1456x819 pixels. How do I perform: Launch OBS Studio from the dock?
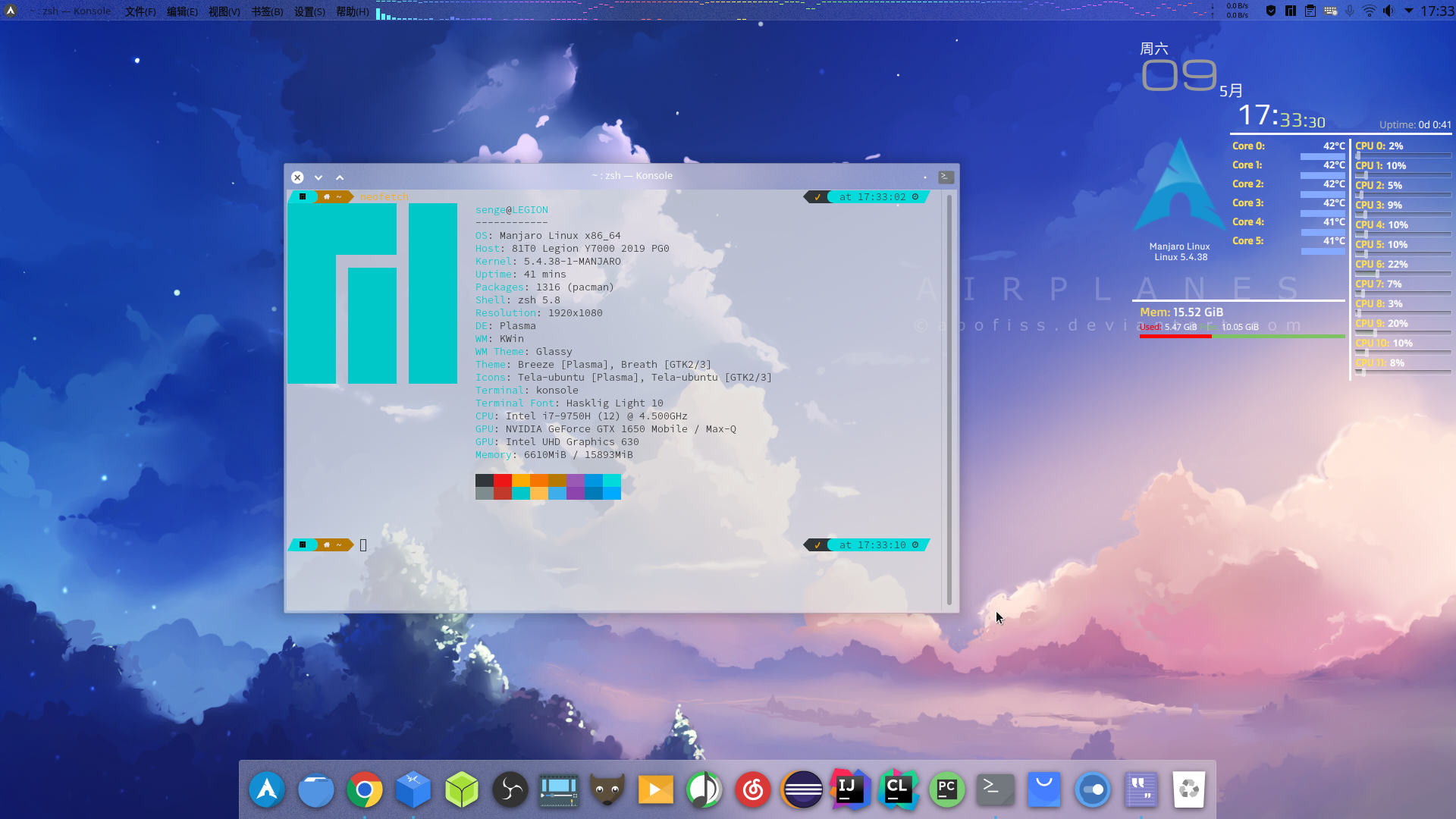click(510, 789)
